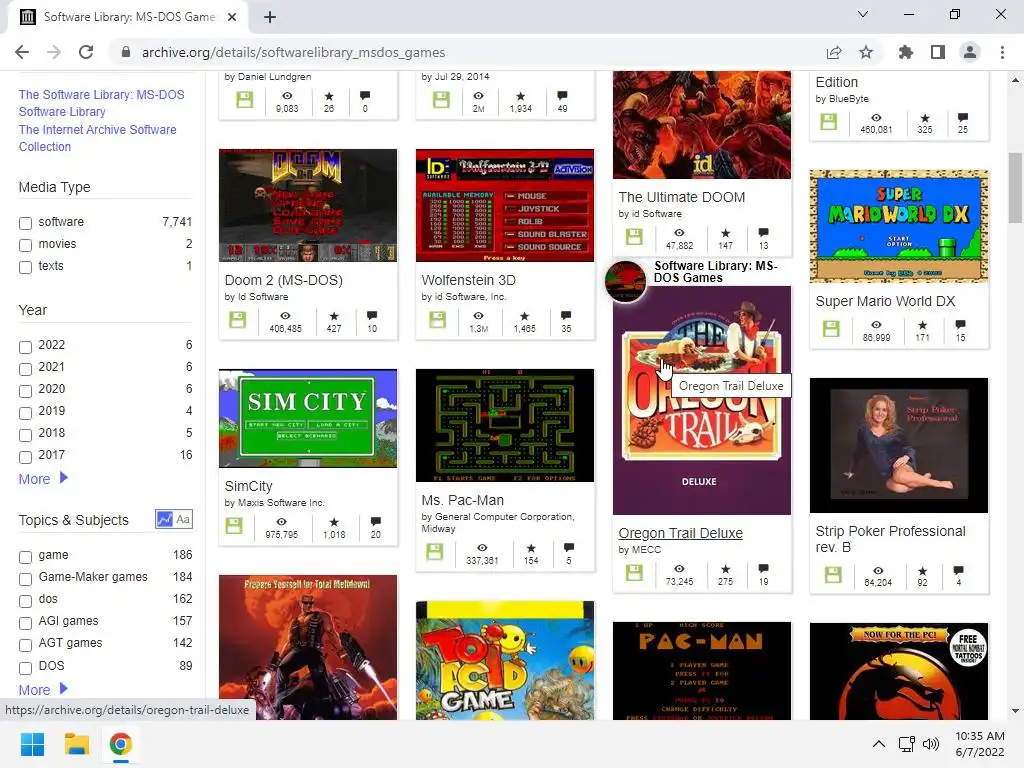Viewport: 1024px width, 768px height.
Task: Click the volume speaker tray icon
Action: tap(931, 744)
